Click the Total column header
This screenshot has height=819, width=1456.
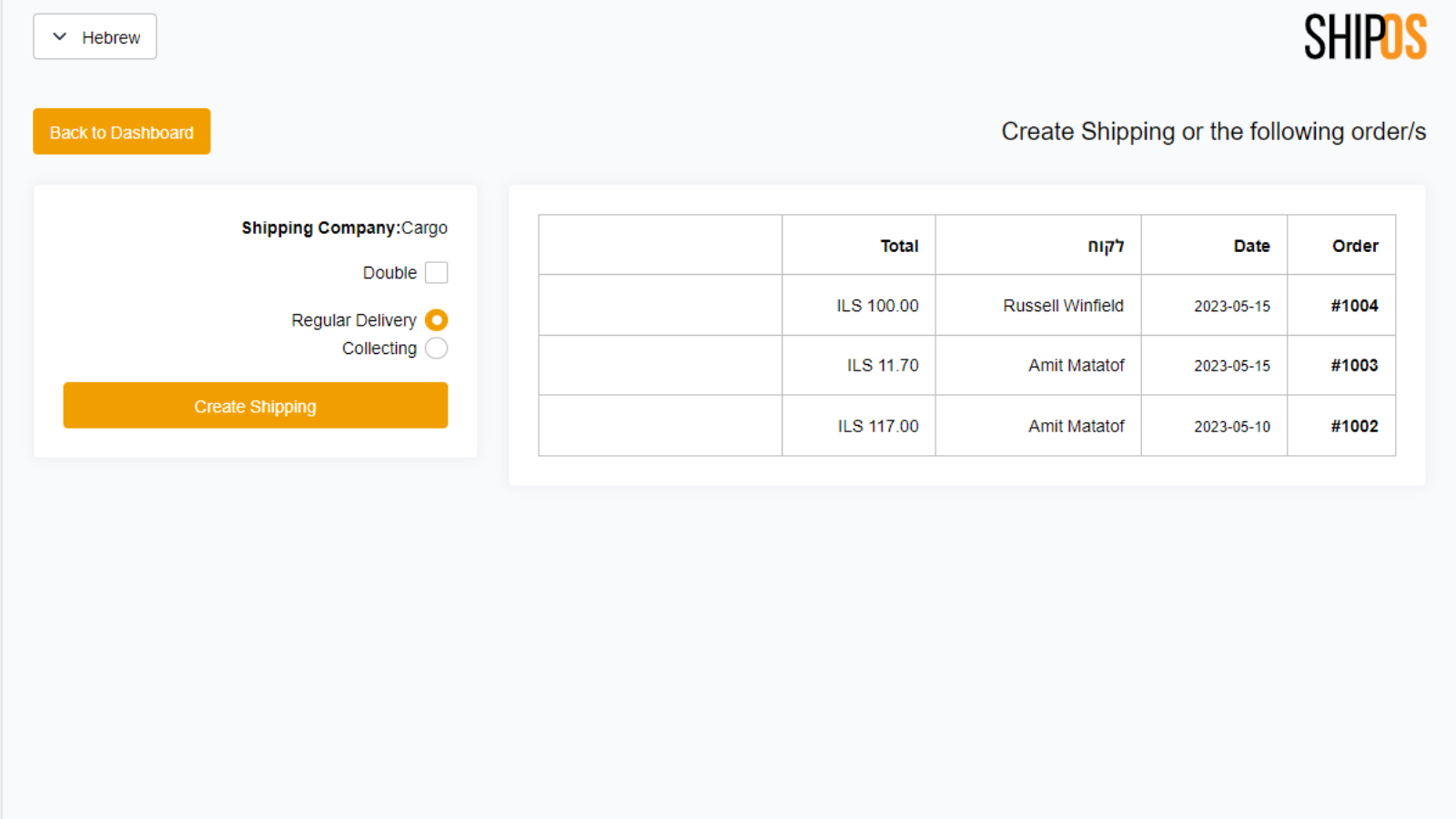[x=899, y=246]
